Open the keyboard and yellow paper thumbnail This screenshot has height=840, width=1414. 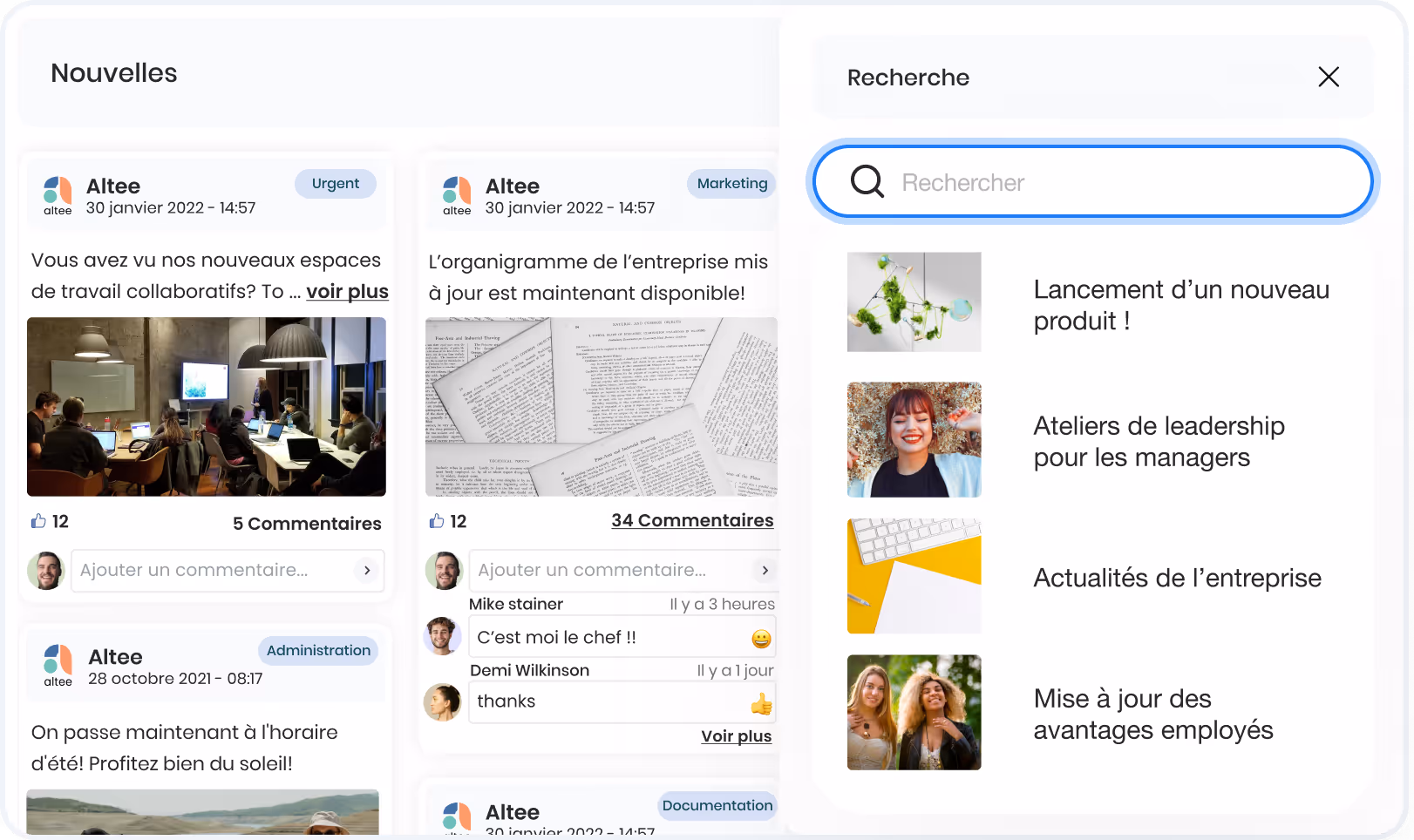(x=914, y=576)
